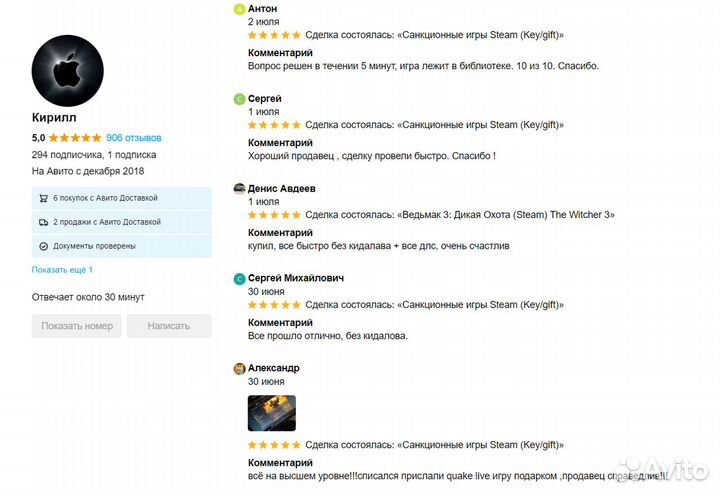
Task: Click Александр's reviewer avatar
Action: pos(239,369)
